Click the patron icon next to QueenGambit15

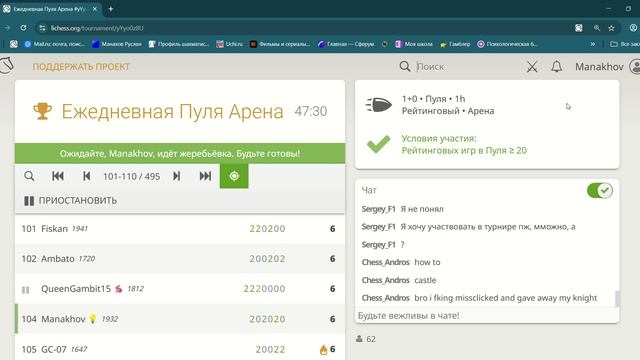point(119,289)
